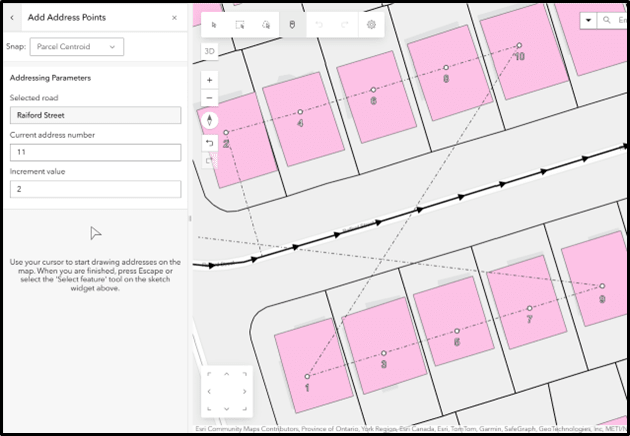
Task: Pan map toward upper-right corner arrow
Action: [x=244, y=374]
